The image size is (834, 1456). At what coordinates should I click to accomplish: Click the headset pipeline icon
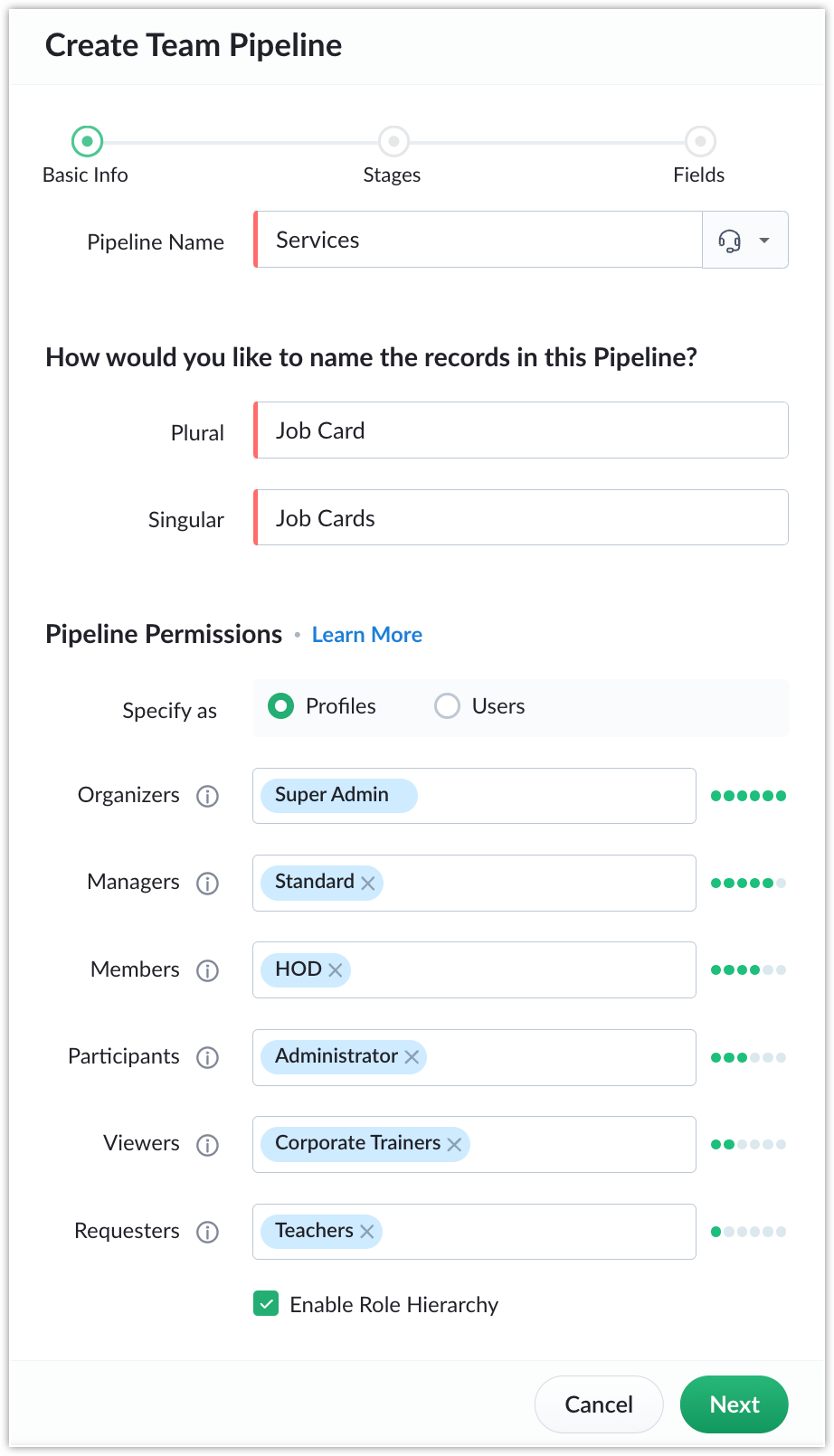coord(729,241)
